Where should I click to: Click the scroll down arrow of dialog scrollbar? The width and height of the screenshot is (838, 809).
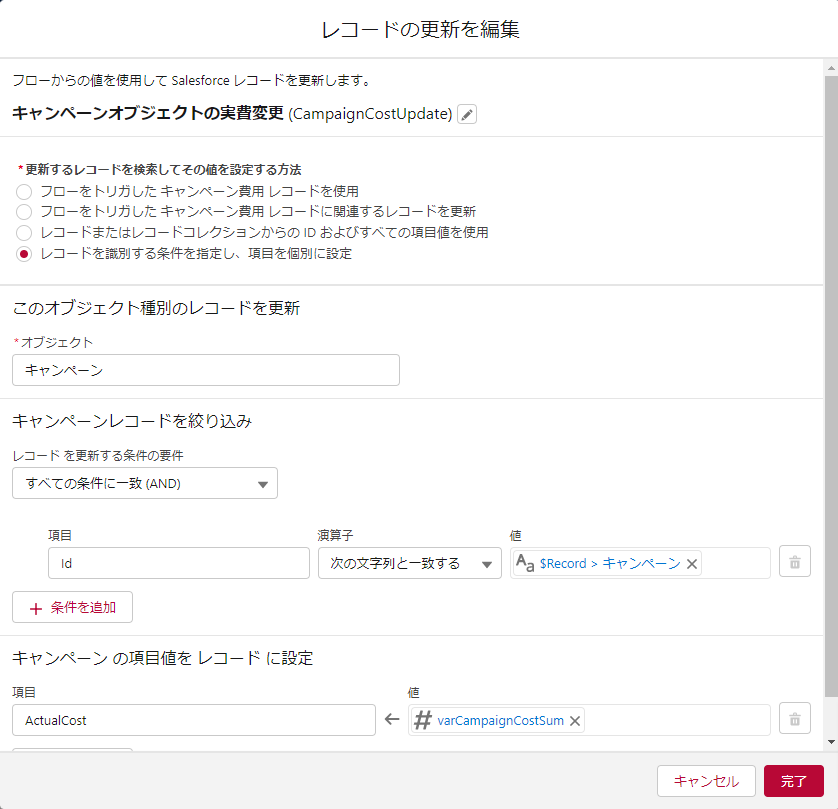(831, 741)
